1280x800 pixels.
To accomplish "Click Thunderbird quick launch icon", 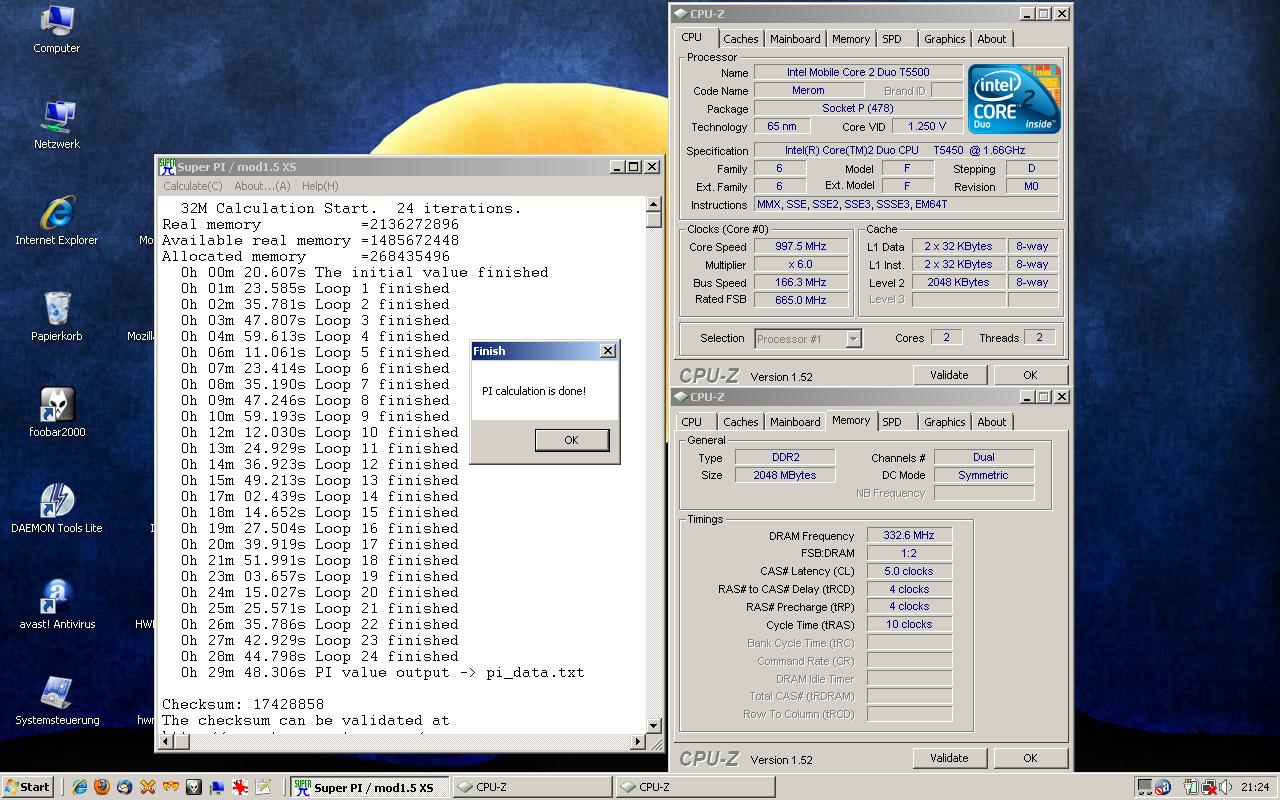I will [124, 787].
